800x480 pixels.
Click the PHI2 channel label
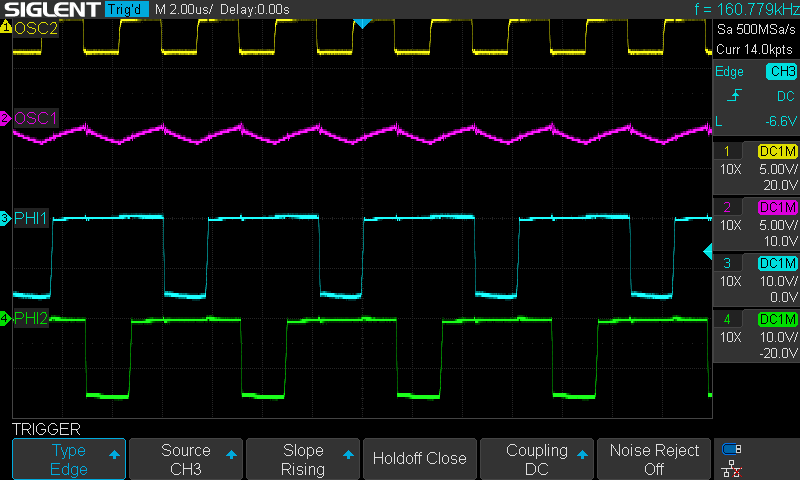coord(31,318)
